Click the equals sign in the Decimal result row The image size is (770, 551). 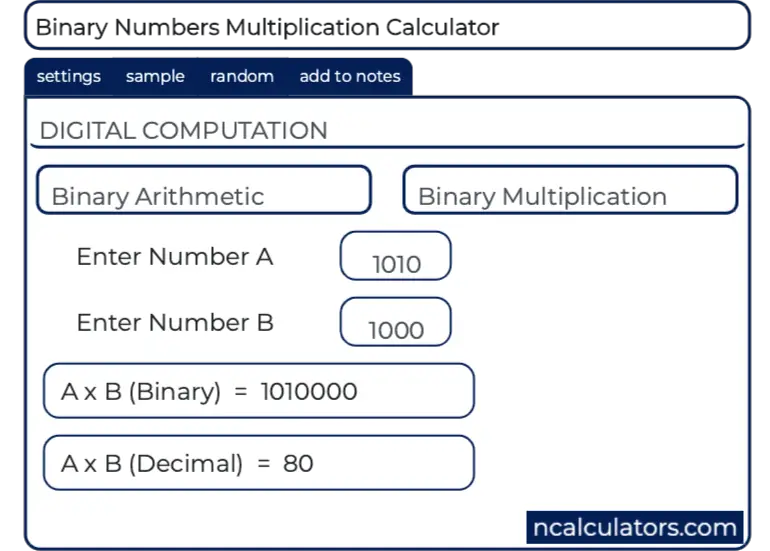263,464
